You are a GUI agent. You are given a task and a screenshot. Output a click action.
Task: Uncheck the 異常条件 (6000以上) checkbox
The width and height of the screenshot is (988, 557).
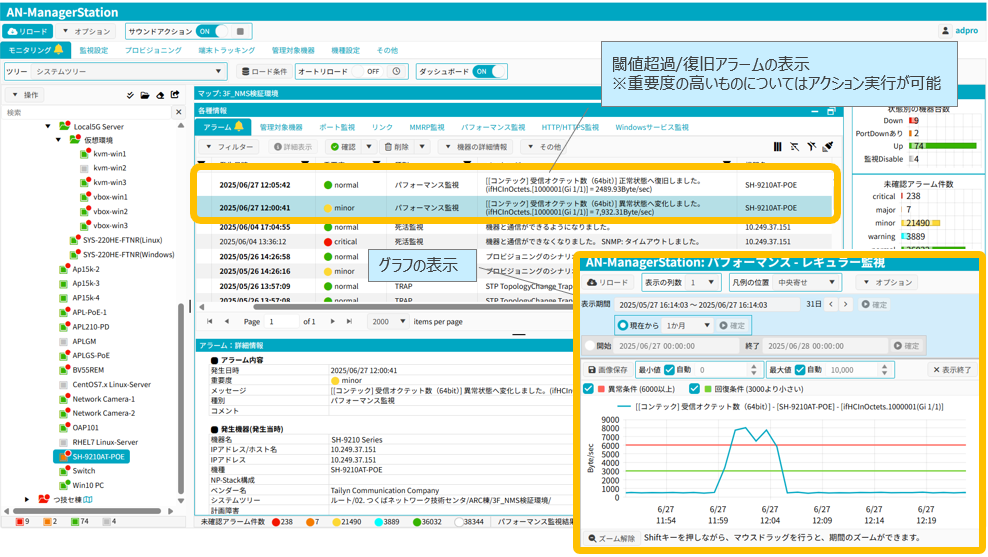589,389
